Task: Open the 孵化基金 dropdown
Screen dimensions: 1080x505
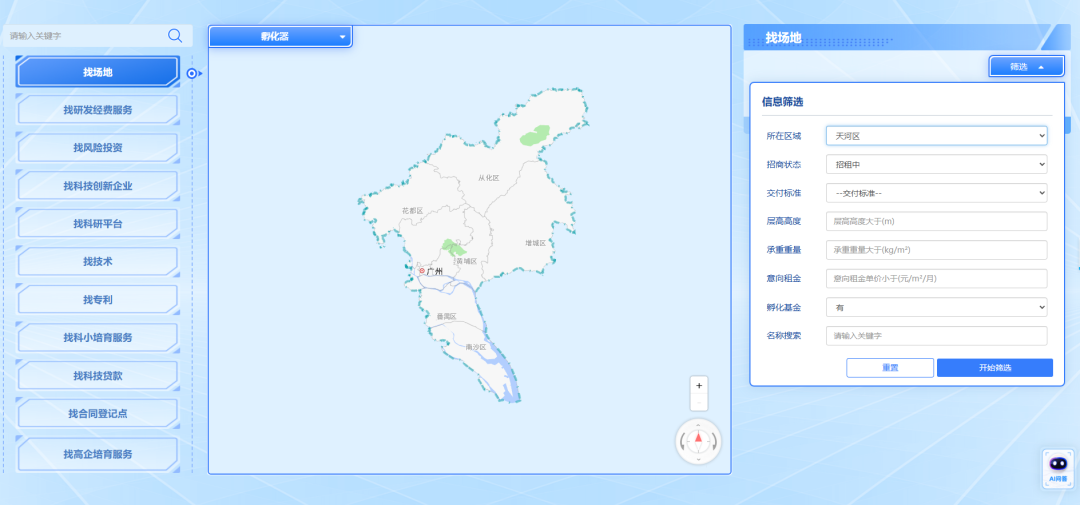Action: click(936, 307)
